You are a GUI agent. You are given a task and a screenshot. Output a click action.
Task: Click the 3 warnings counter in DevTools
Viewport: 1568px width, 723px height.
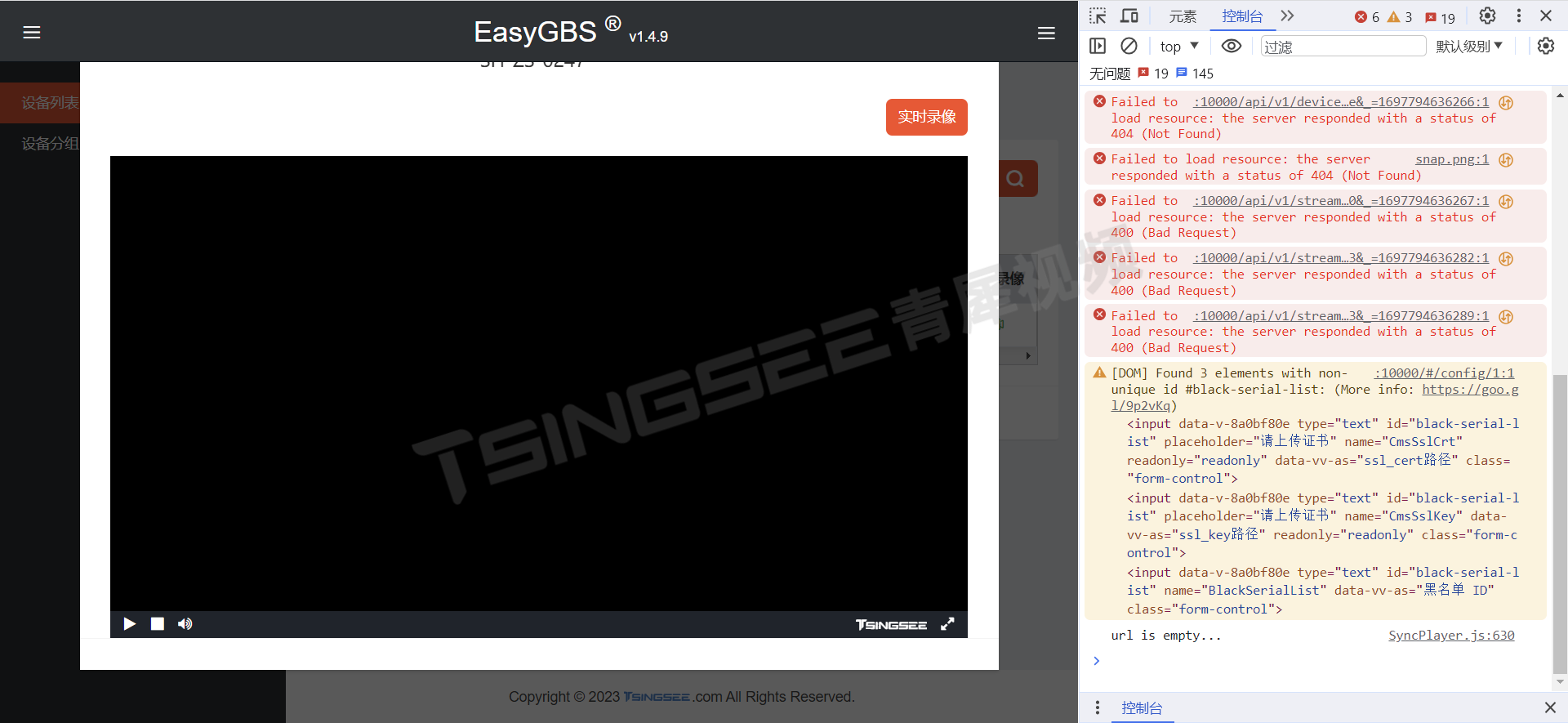click(1400, 17)
